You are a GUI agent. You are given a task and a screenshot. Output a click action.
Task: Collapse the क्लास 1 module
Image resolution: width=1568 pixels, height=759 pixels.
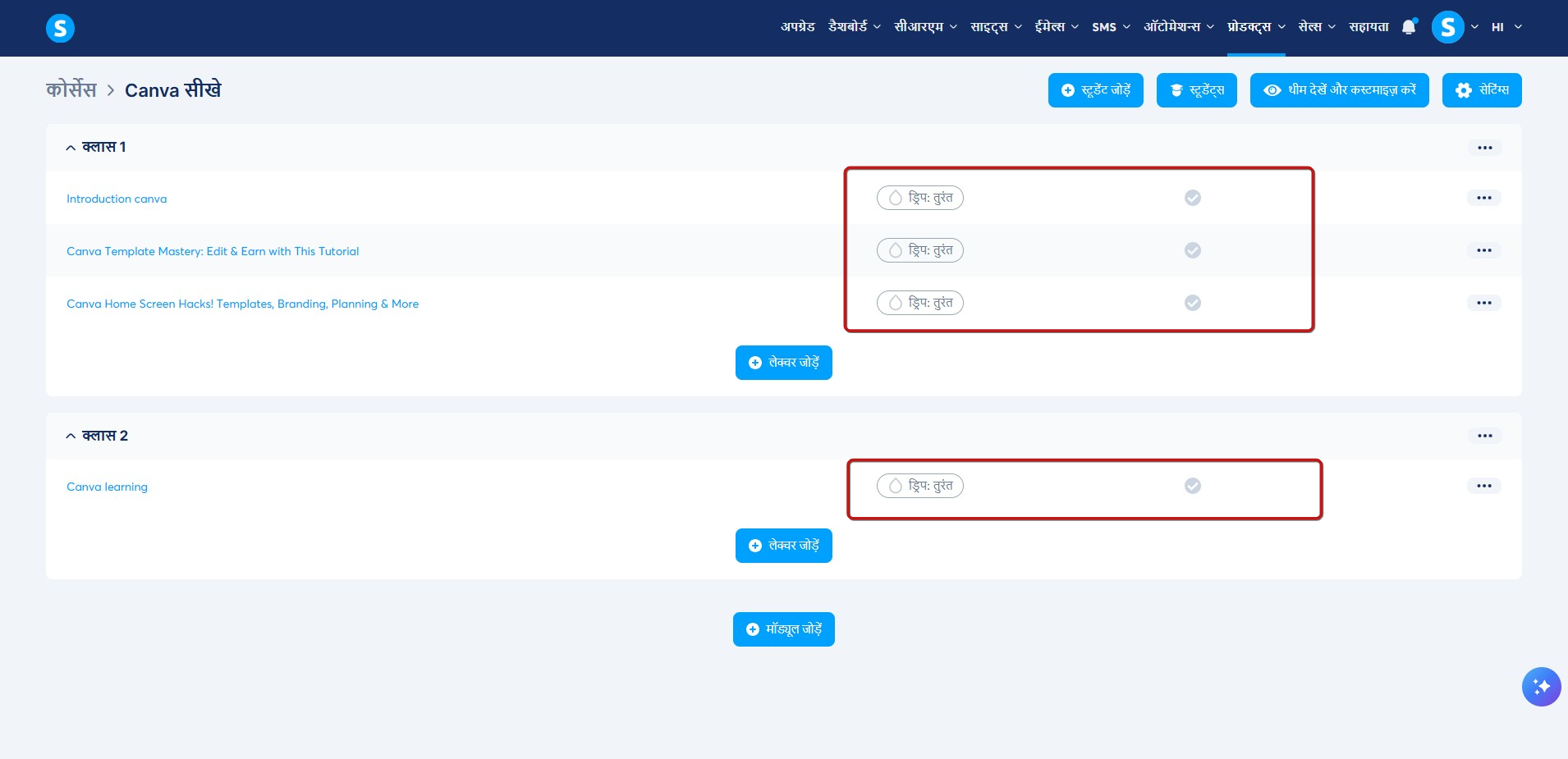pyautogui.click(x=71, y=148)
